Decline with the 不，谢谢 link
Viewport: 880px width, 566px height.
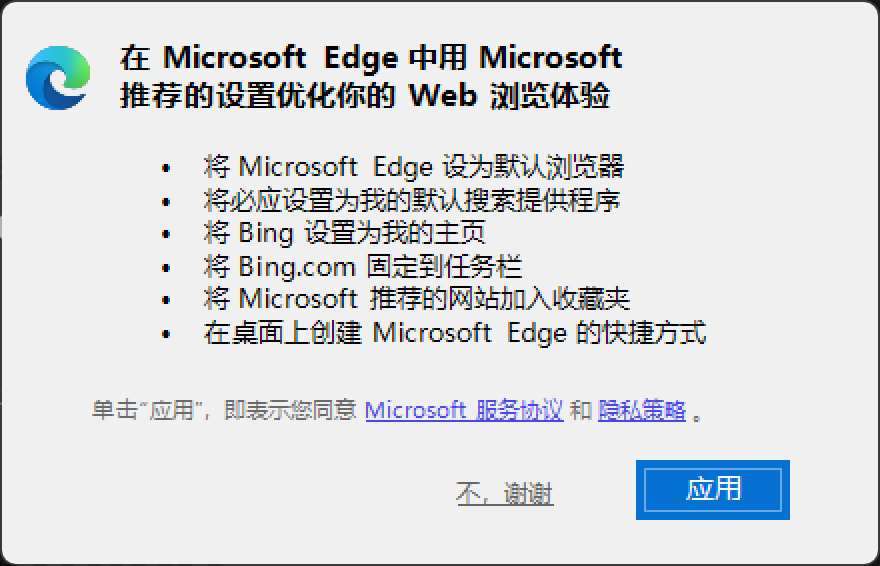point(505,493)
